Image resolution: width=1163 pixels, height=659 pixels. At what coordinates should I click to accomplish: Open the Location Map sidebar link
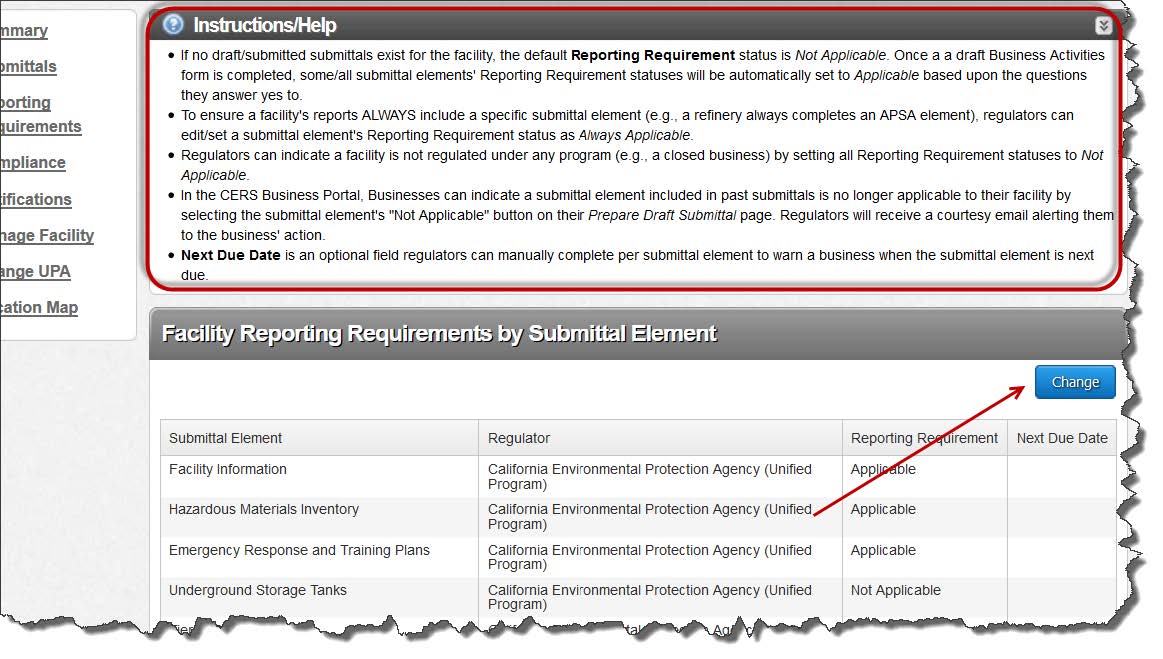[x=39, y=307]
